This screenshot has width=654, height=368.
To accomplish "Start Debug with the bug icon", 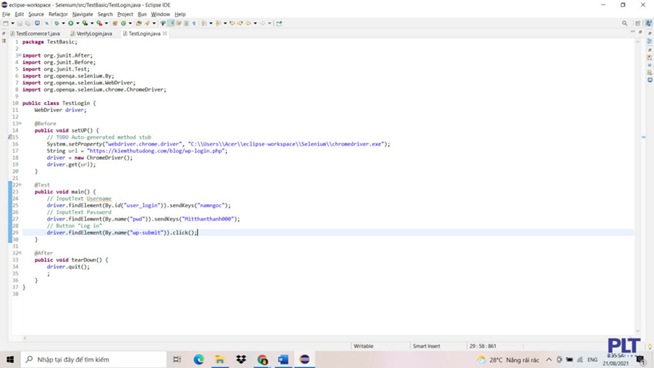I will pyautogui.click(x=56, y=23).
